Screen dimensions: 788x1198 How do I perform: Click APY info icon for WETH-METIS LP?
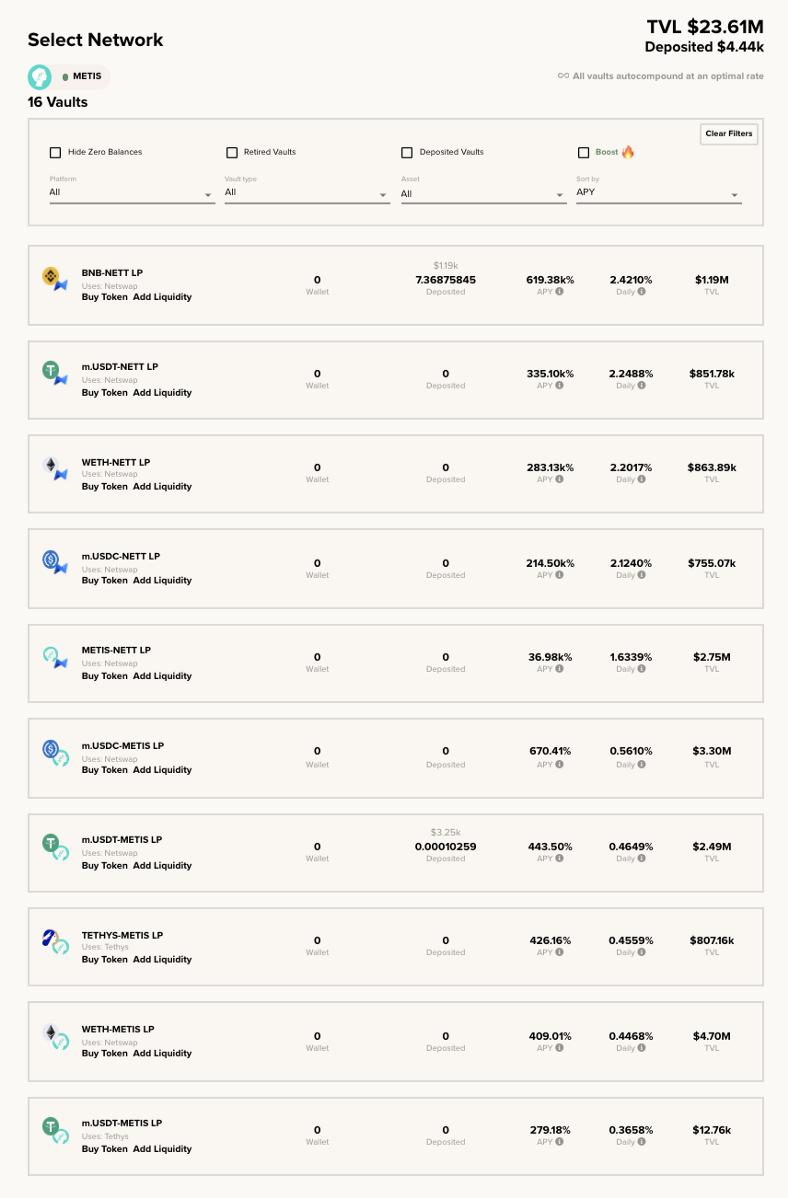(x=559, y=1048)
